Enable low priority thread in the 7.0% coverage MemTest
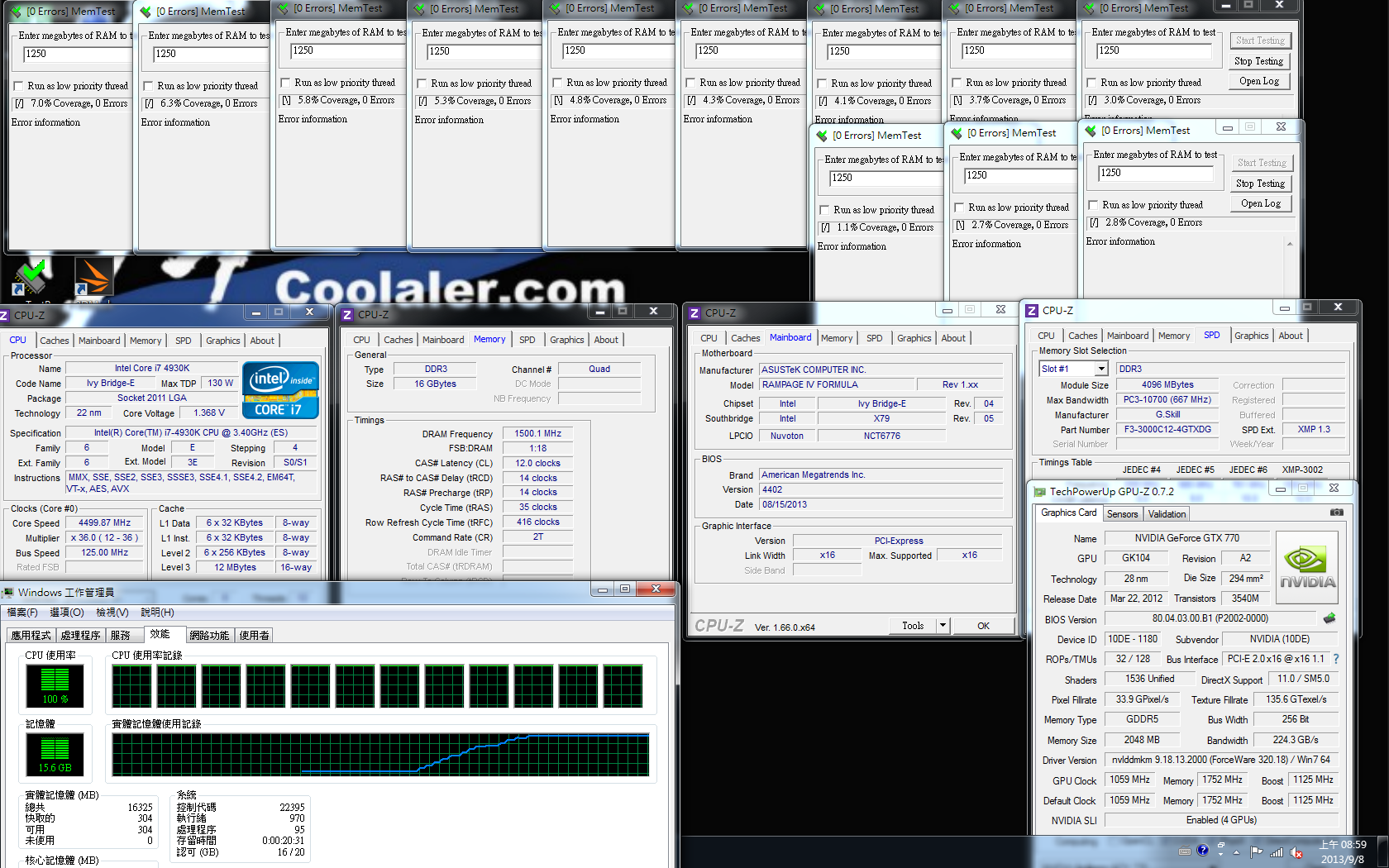 click(x=18, y=86)
